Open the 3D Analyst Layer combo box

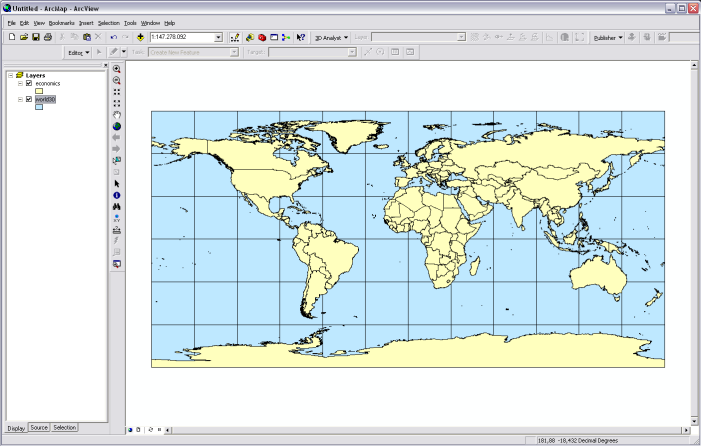point(418,38)
